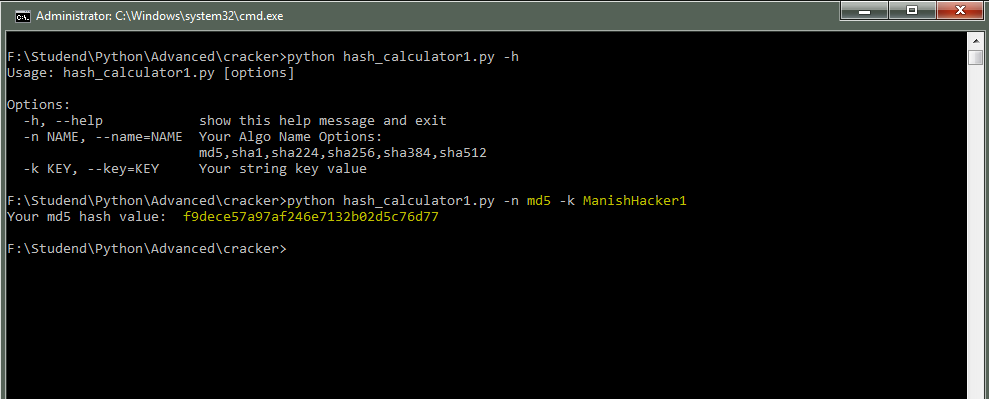Click the '-n NAME, --name=NAME' option
The width and height of the screenshot is (989, 399).
[103, 137]
